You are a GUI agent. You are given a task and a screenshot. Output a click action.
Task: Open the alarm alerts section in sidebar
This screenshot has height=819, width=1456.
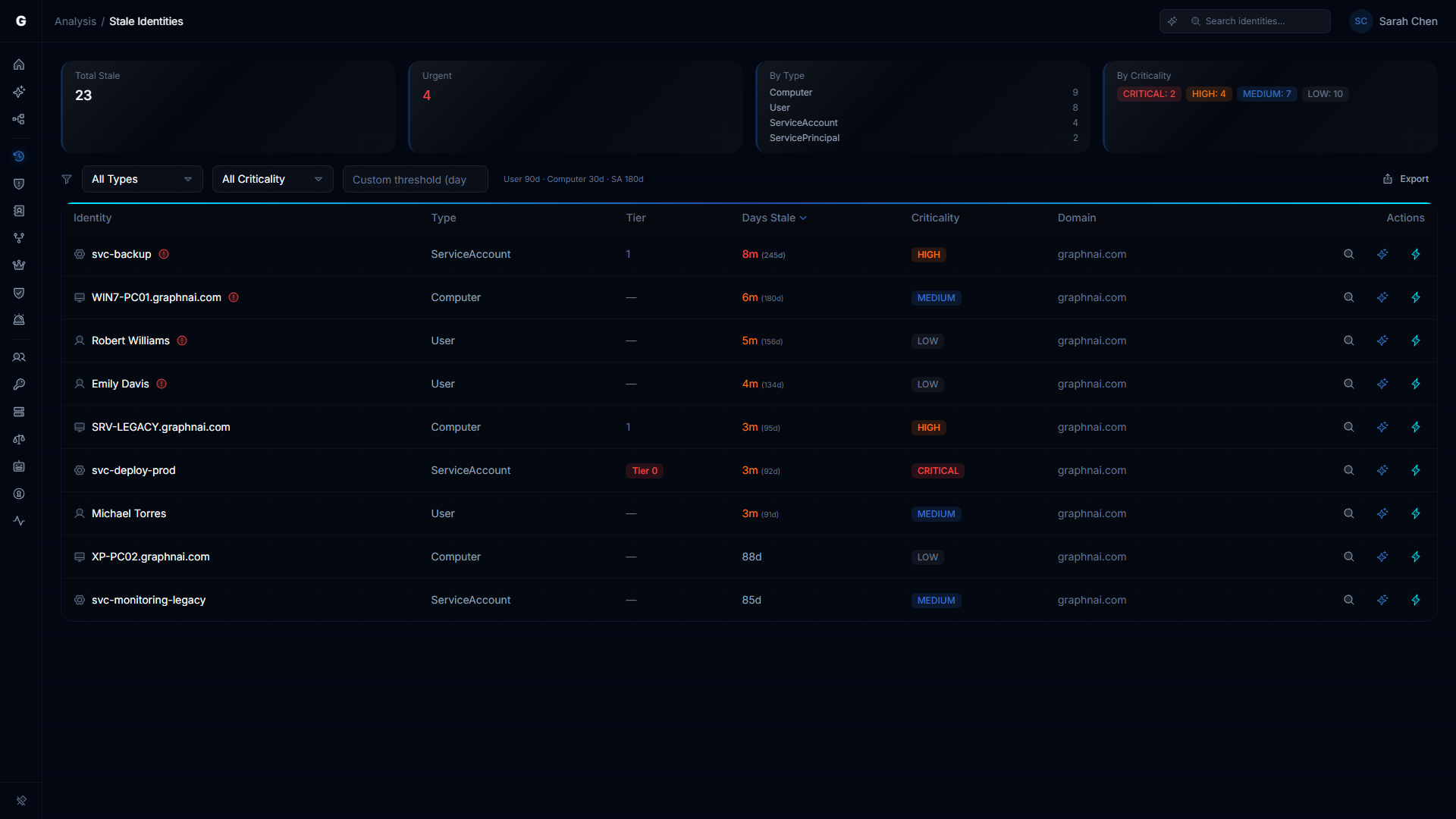(19, 319)
